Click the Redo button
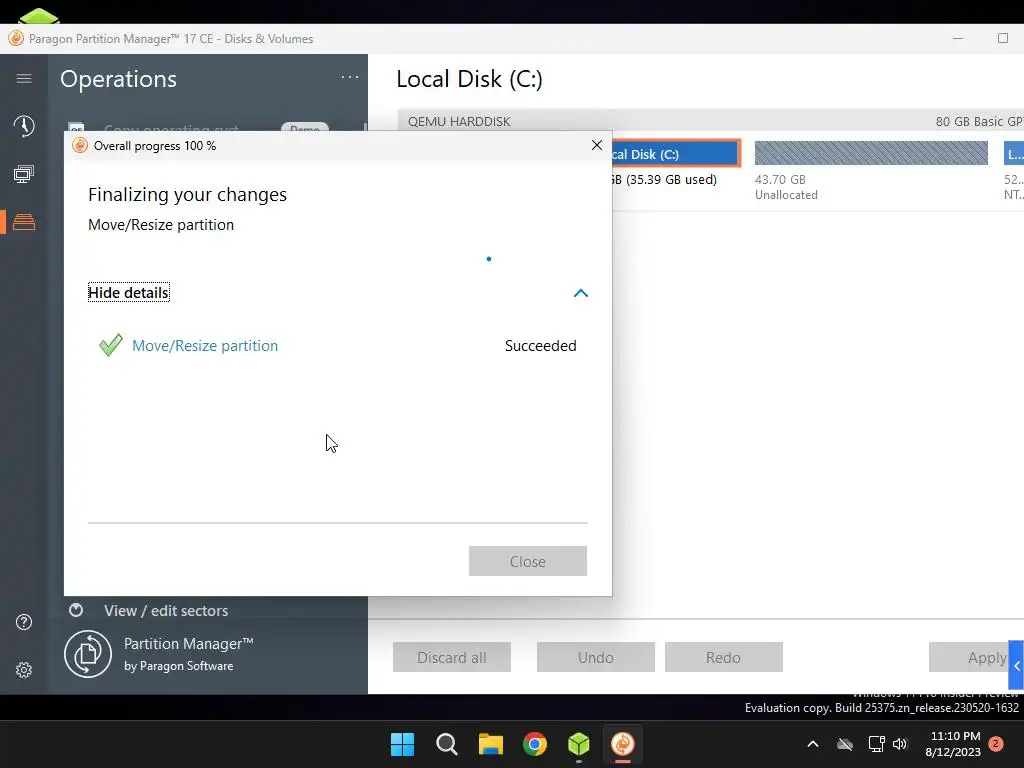 724,657
